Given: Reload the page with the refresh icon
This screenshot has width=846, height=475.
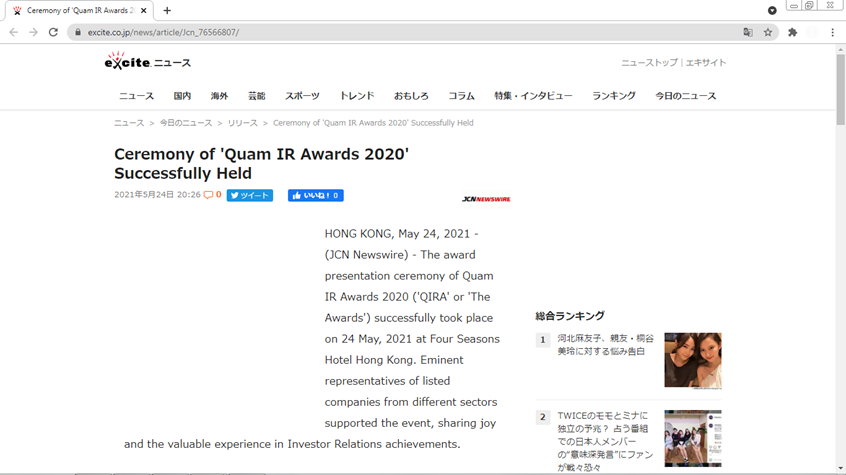Looking at the screenshot, I should (x=53, y=32).
